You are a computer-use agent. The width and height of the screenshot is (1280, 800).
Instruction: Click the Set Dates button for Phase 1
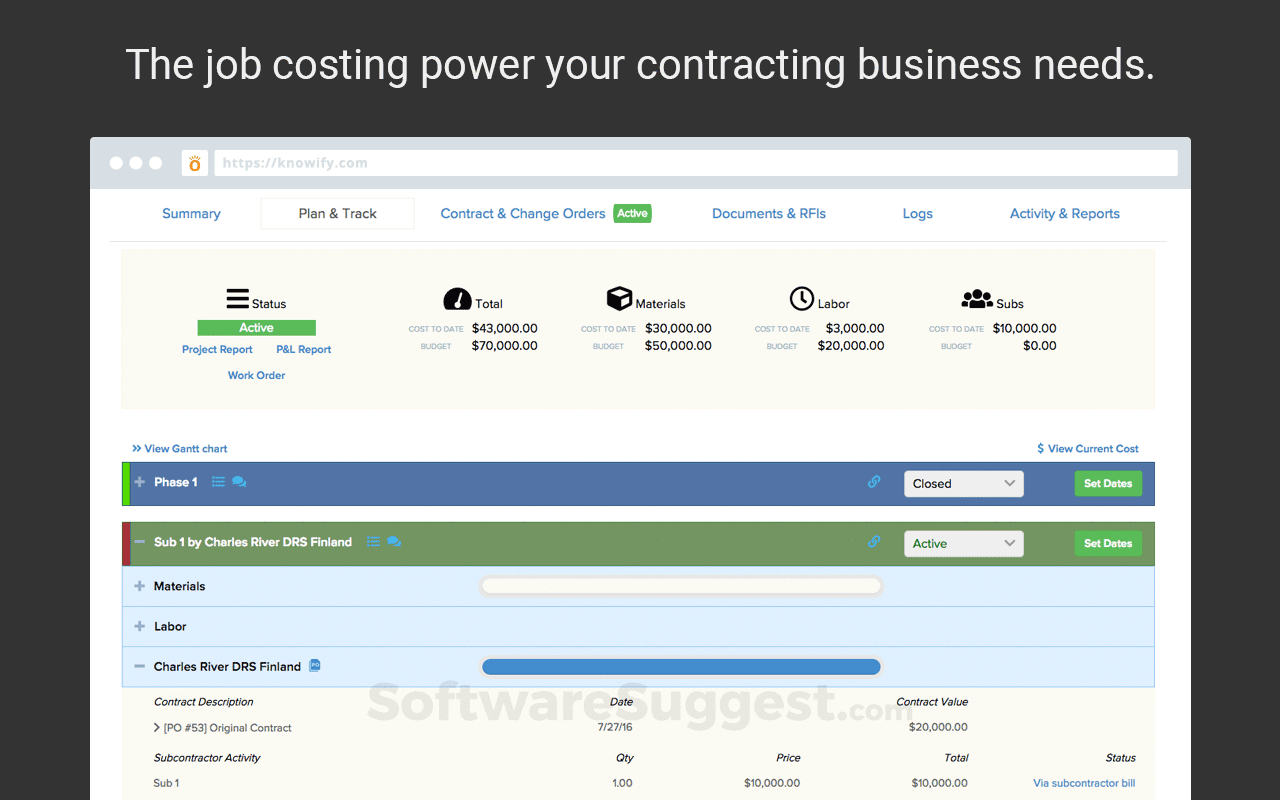pyautogui.click(x=1107, y=482)
